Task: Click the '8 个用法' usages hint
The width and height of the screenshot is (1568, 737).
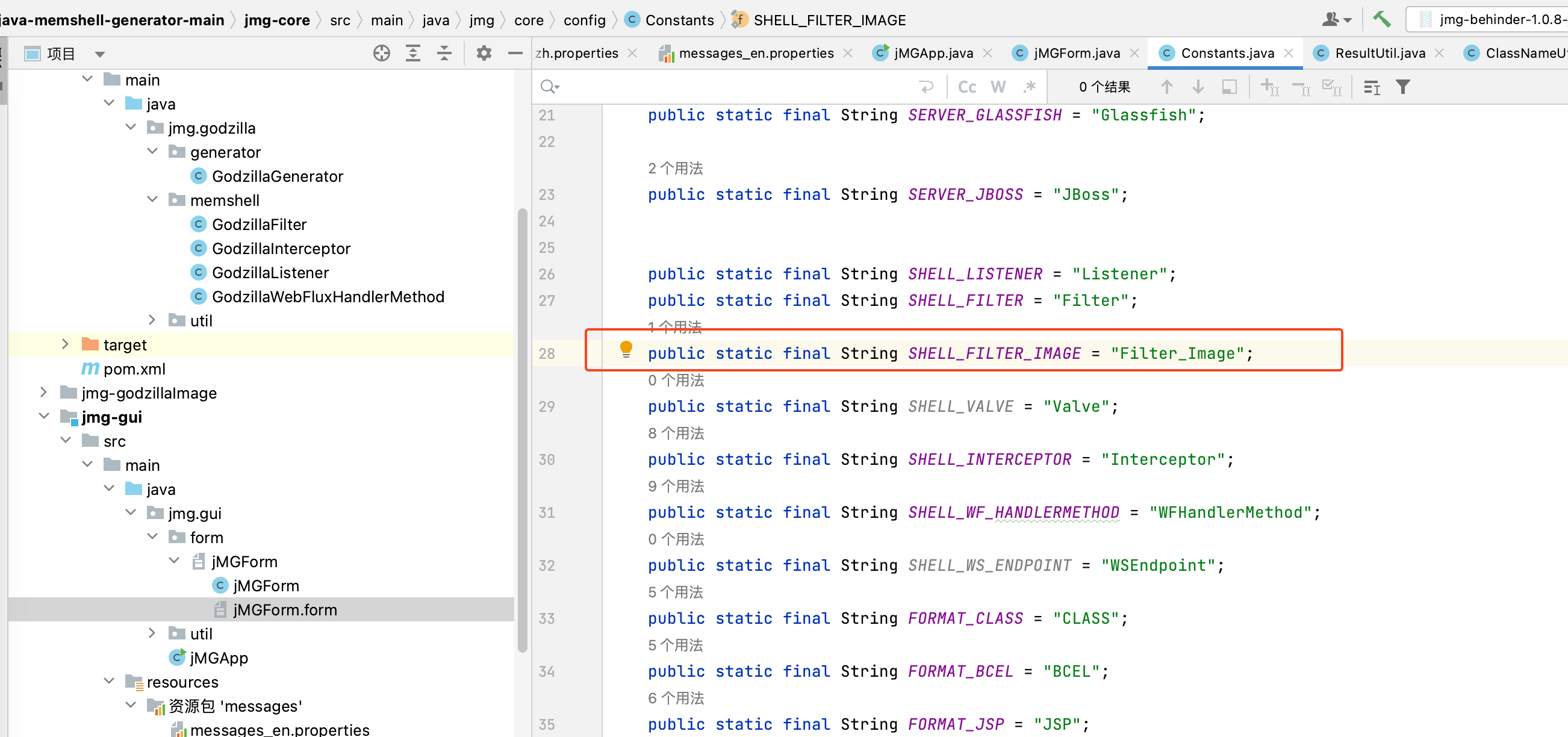Action: point(676,434)
